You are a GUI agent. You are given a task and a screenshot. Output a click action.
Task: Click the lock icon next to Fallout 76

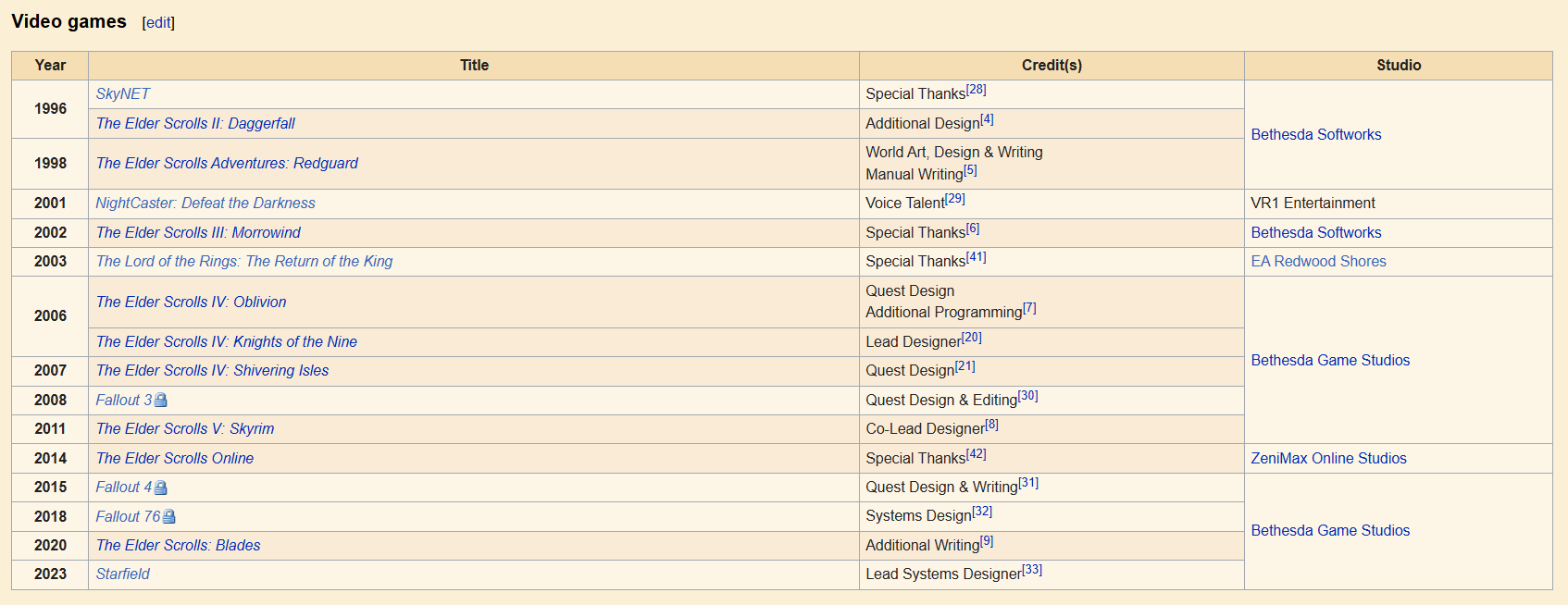click(x=168, y=517)
